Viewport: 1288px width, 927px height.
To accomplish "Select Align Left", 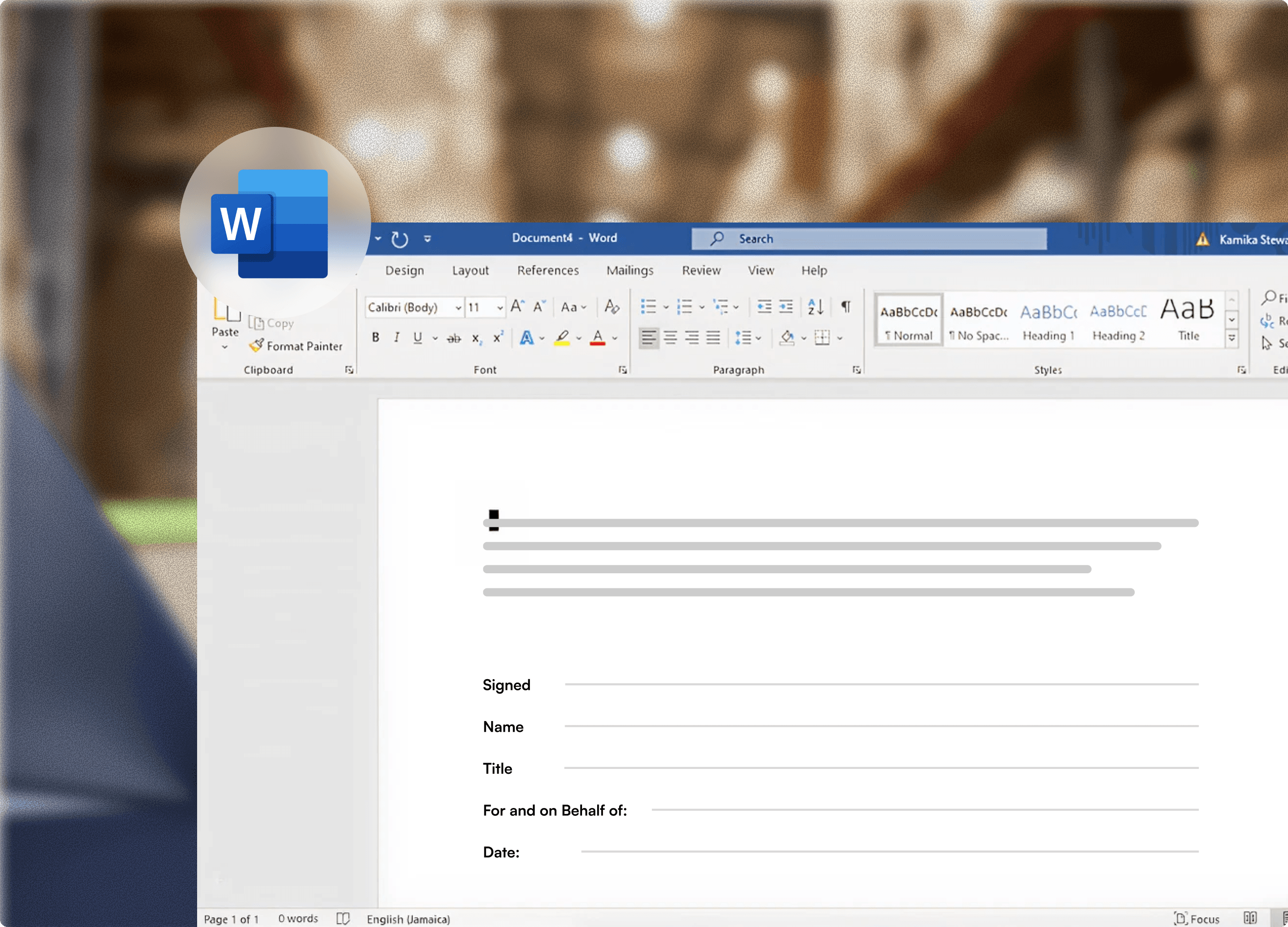I will click(x=649, y=338).
